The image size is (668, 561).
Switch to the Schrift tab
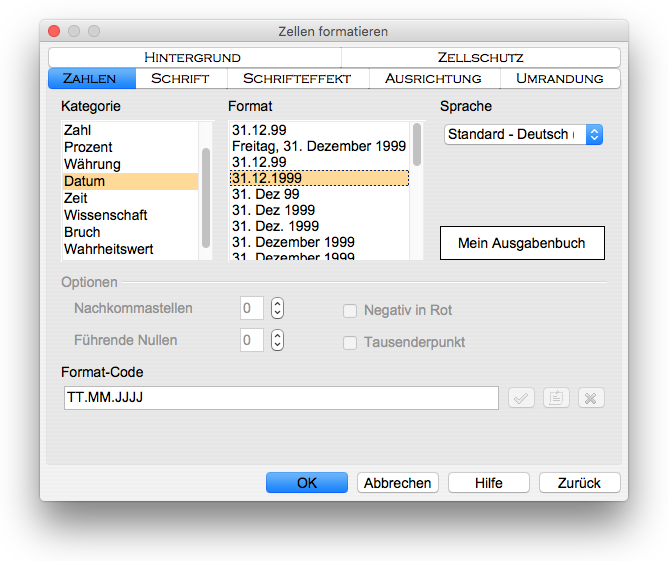[179, 78]
